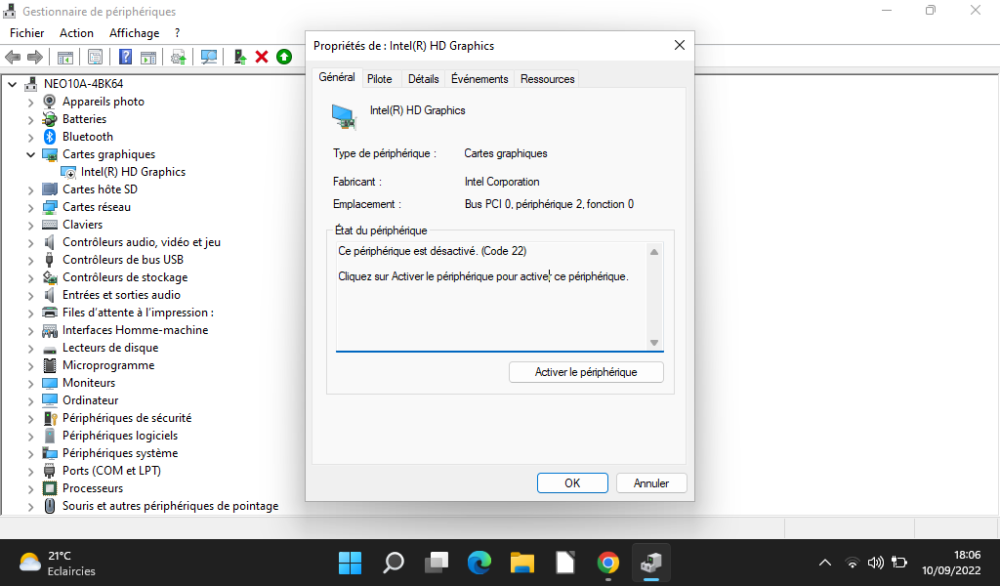Confirm the dialog with OK
Image resolution: width=1000 pixels, height=586 pixels.
pyautogui.click(x=572, y=483)
